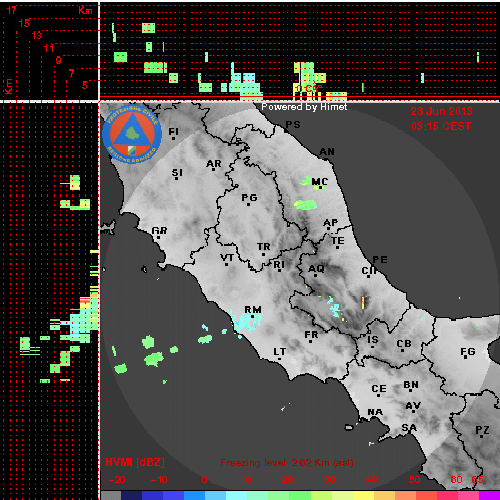Select the AV city label
Viewport: 500px width, 500px height.
click(x=413, y=406)
